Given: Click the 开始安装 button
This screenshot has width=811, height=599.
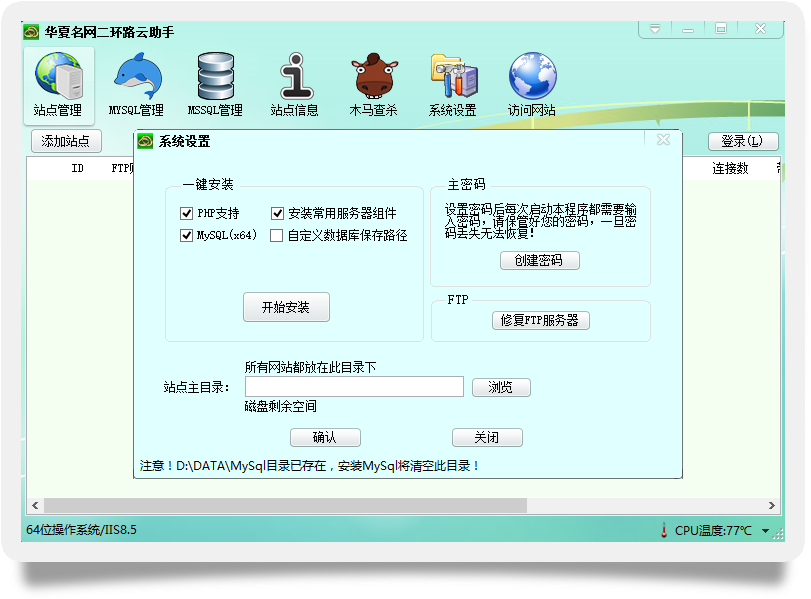Looking at the screenshot, I should pyautogui.click(x=286, y=307).
